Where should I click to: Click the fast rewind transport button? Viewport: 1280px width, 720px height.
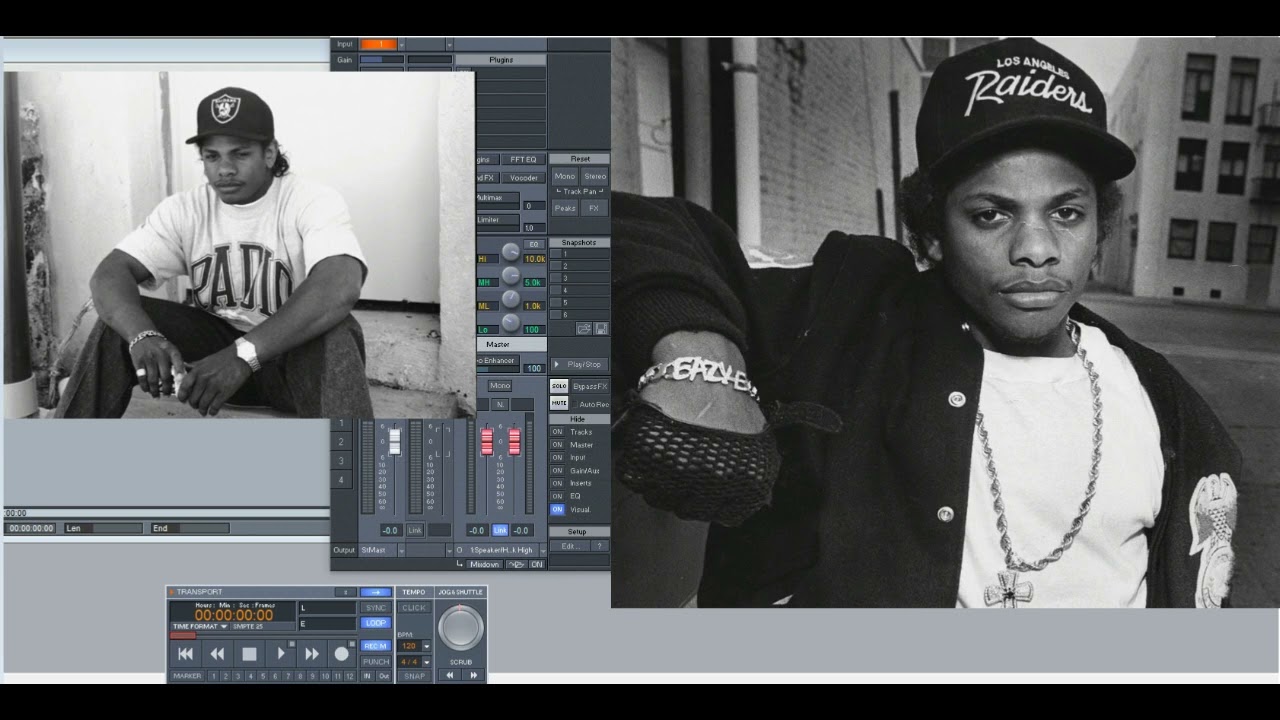coord(217,654)
